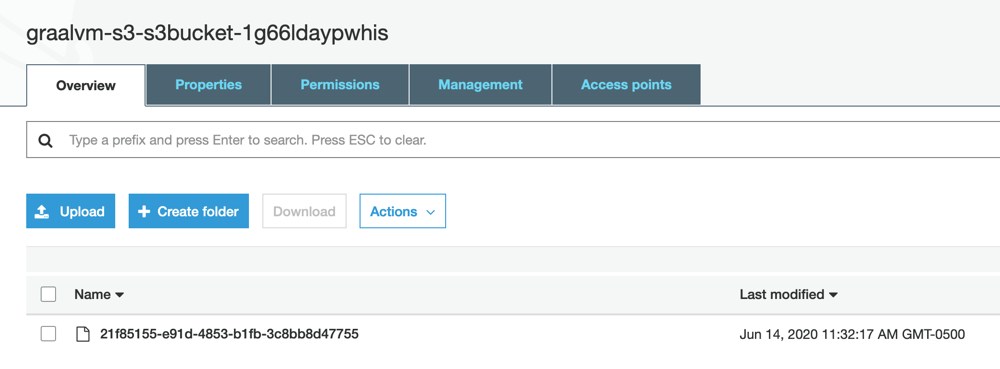This screenshot has width=1000, height=369.
Task: Sort by Last modified column arrow
Action: coord(833,295)
